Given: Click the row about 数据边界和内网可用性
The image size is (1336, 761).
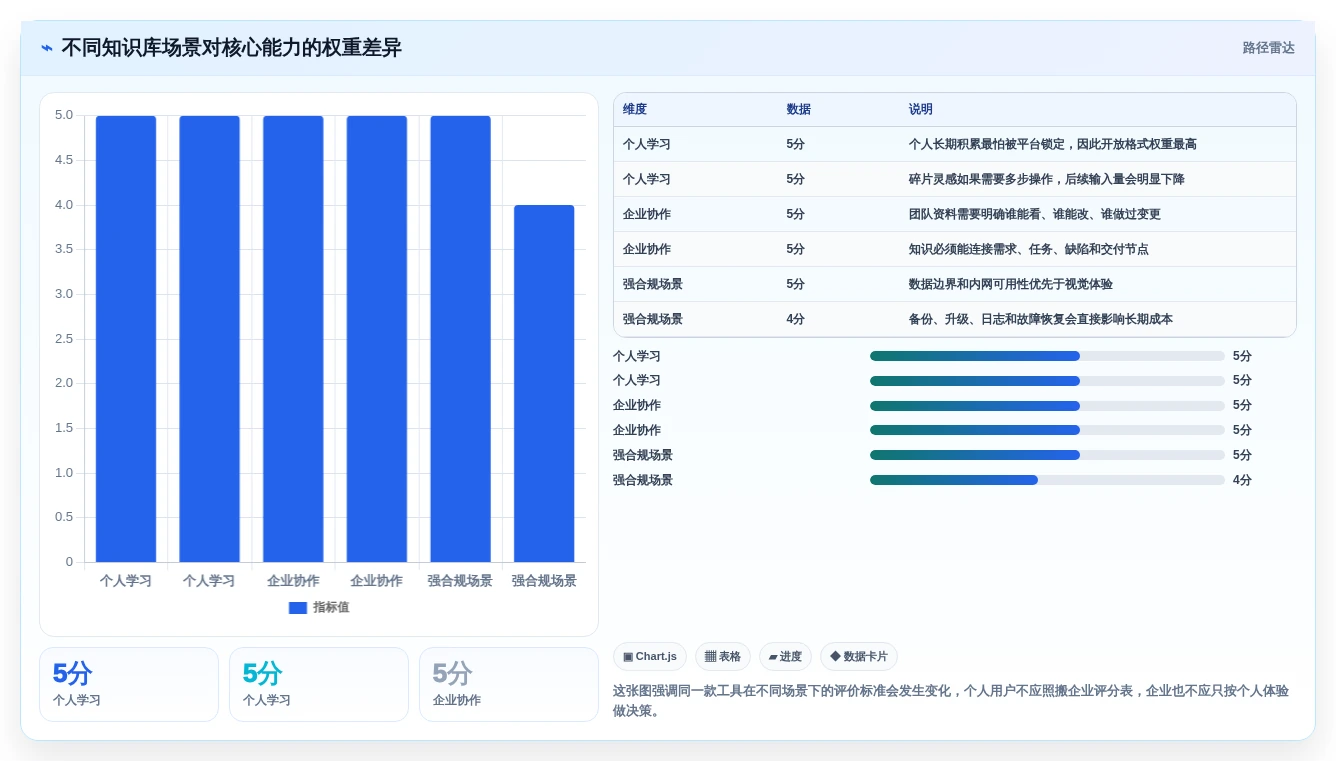Looking at the screenshot, I should click(x=955, y=284).
